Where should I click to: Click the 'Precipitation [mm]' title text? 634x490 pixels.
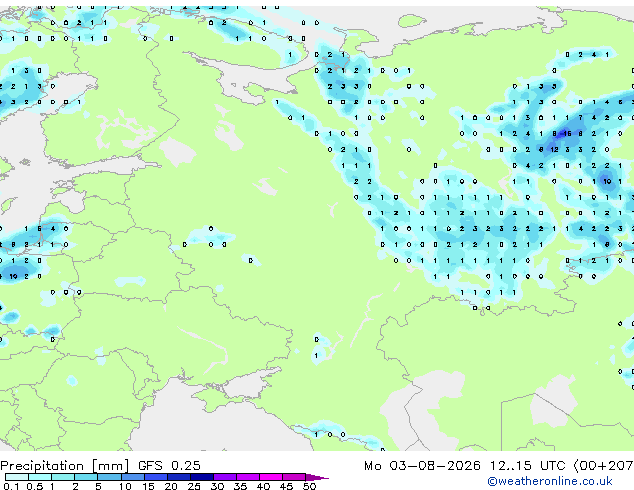(x=65, y=466)
